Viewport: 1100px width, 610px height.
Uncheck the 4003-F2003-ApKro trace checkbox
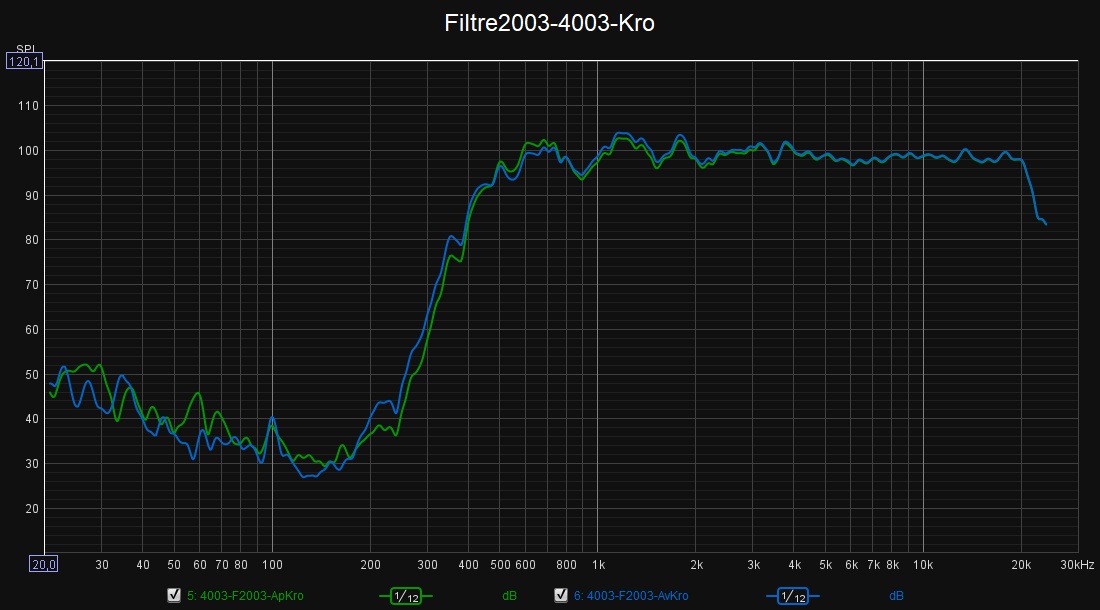(x=174, y=596)
